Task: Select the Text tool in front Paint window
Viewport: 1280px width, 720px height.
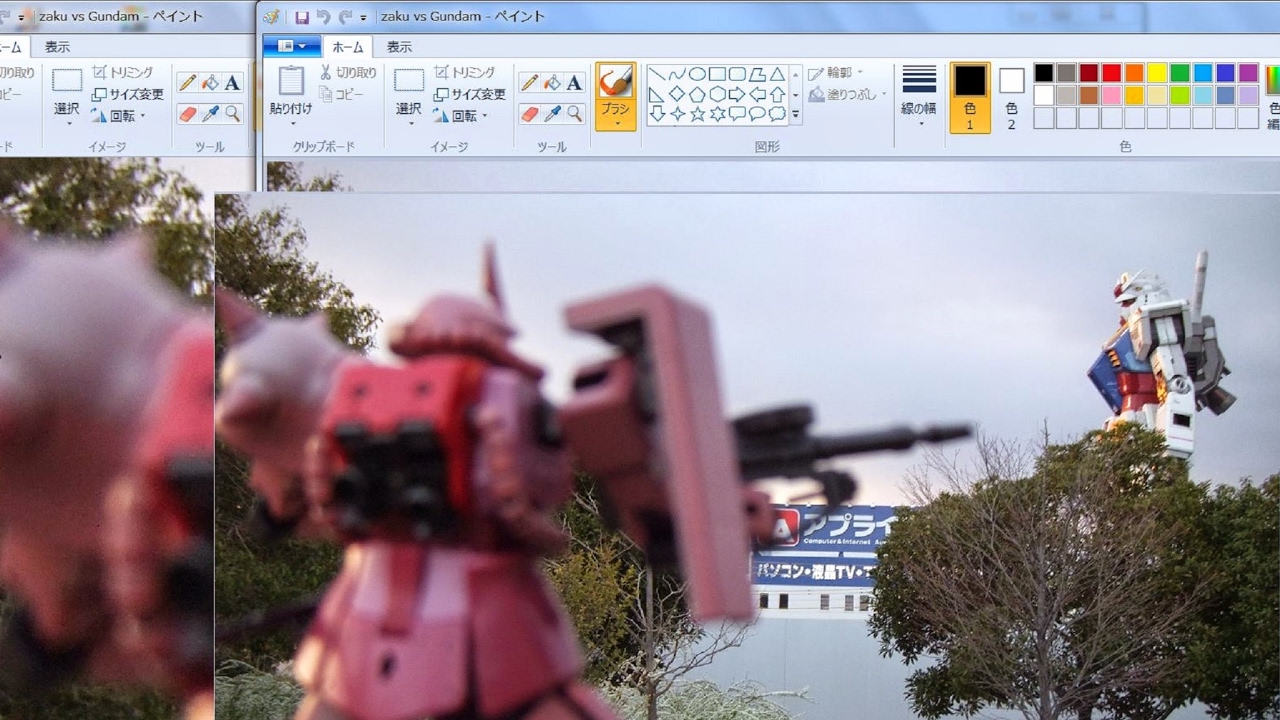Action: pyautogui.click(x=574, y=83)
